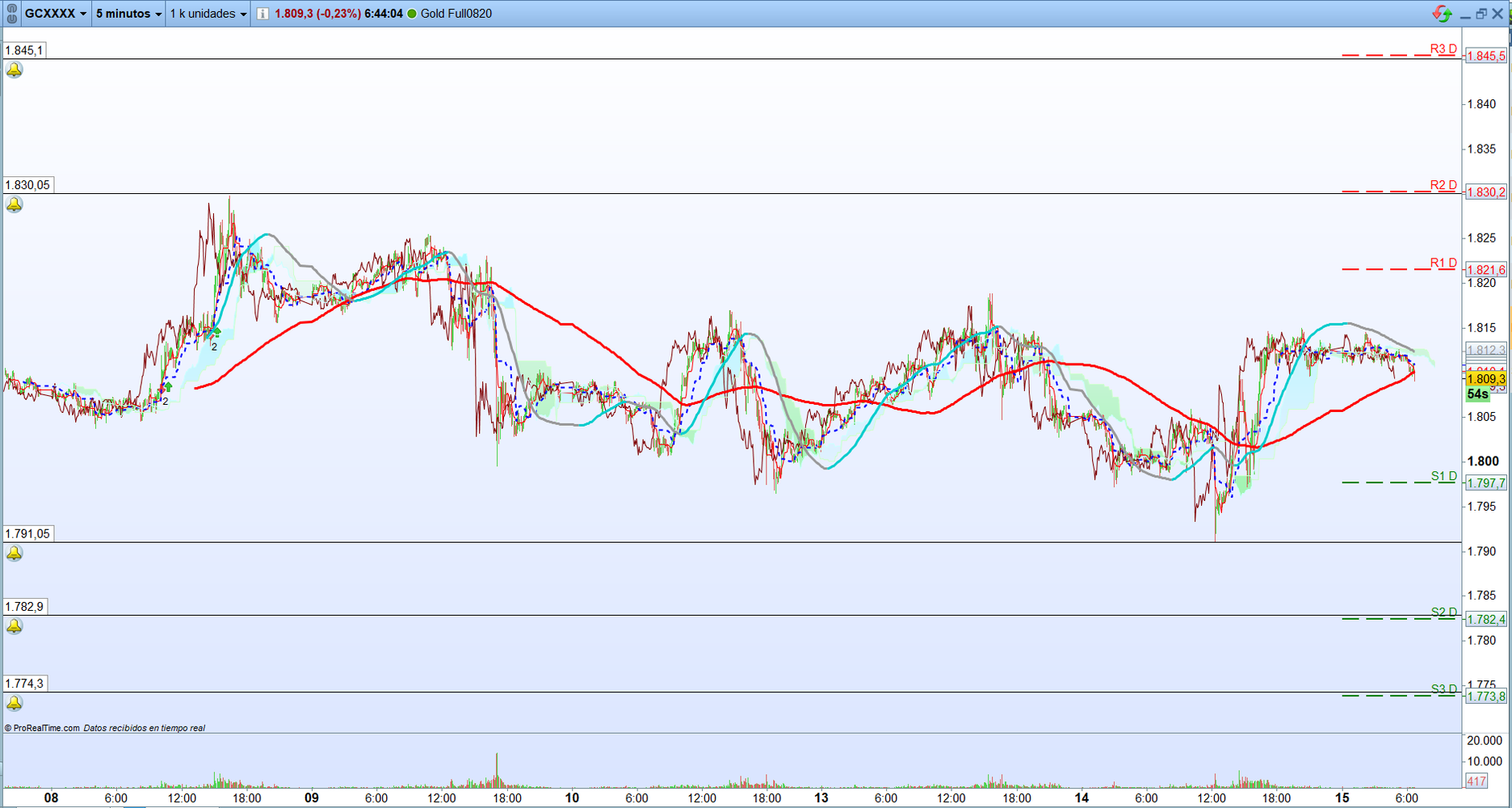This screenshot has height=808, width=1512.
Task: Select the 1.791,05 horizontal line label
Action: [27, 533]
